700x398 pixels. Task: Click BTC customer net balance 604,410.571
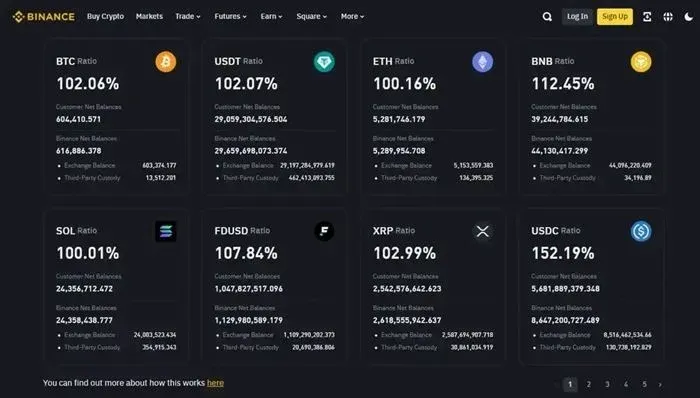tap(79, 119)
